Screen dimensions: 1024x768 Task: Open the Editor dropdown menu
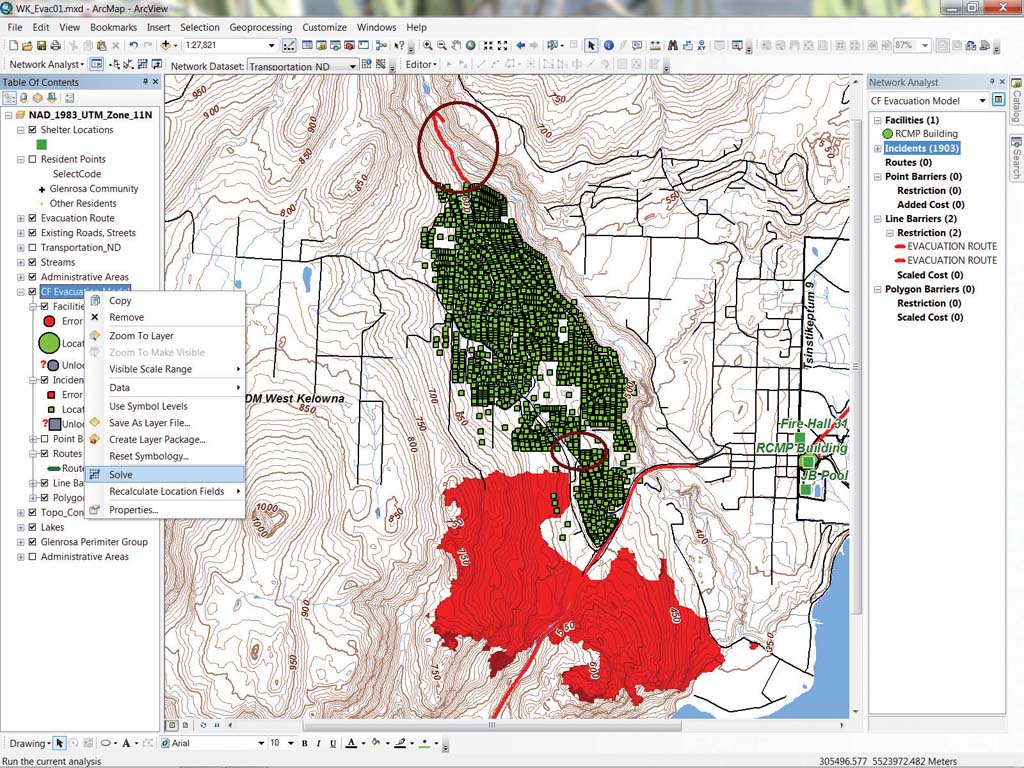421,64
